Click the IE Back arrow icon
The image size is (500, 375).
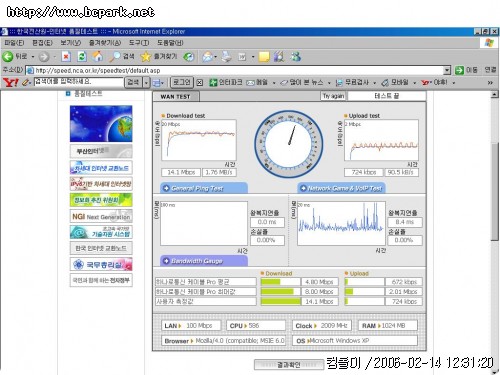[x=7, y=57]
